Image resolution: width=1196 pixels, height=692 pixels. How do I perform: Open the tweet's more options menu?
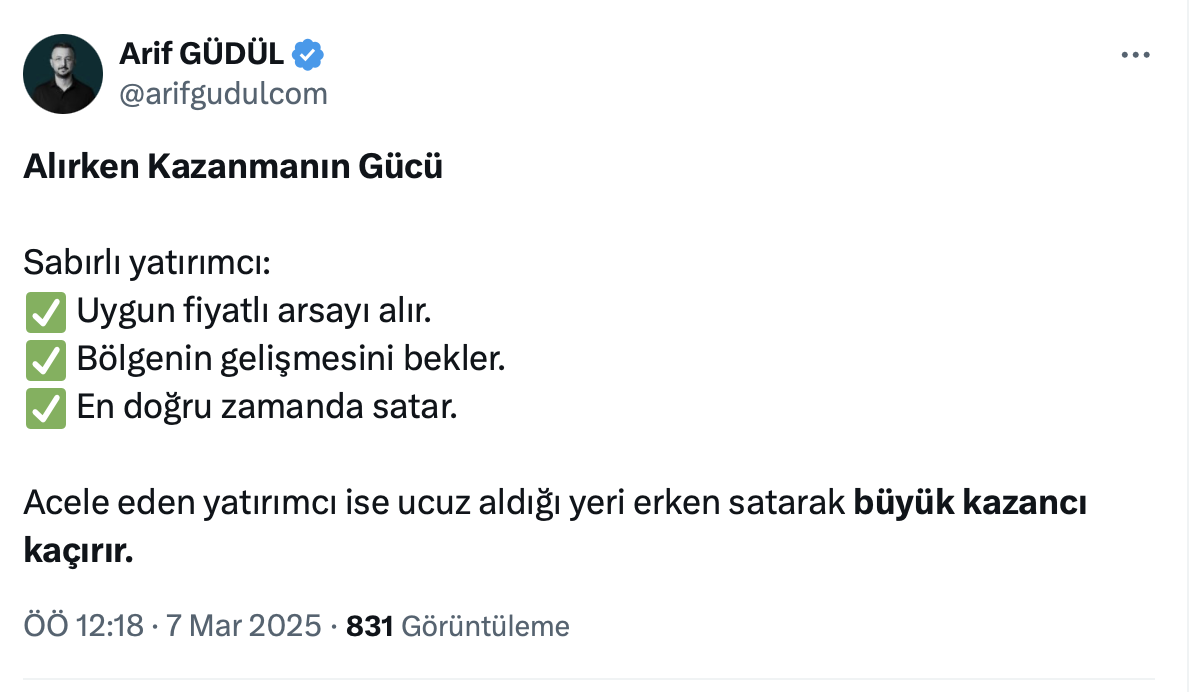1135,56
